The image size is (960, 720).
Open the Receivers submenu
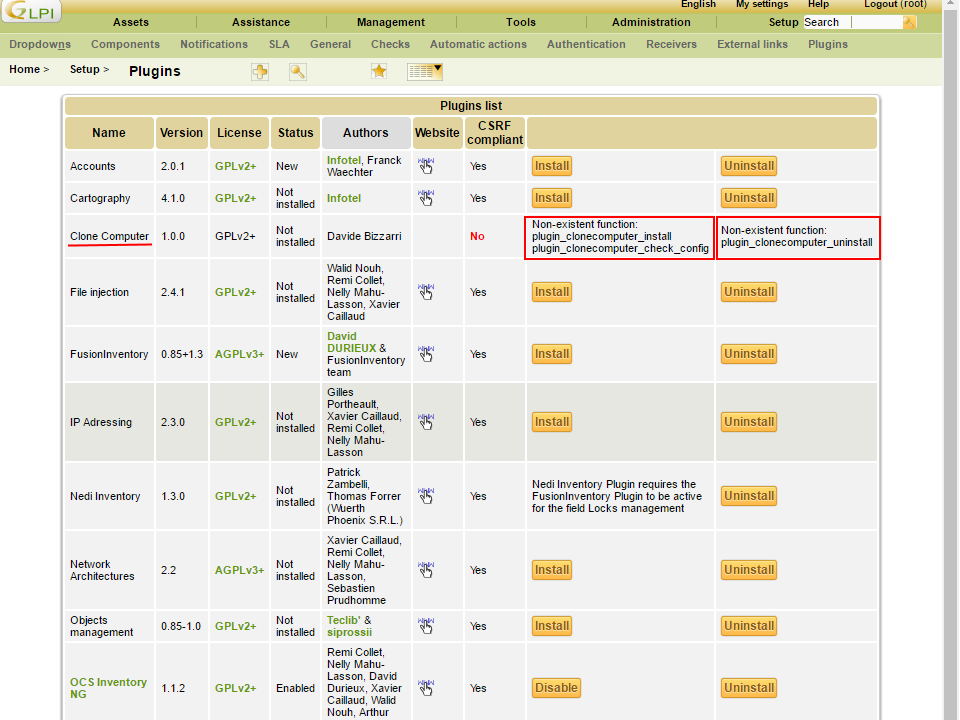point(671,44)
